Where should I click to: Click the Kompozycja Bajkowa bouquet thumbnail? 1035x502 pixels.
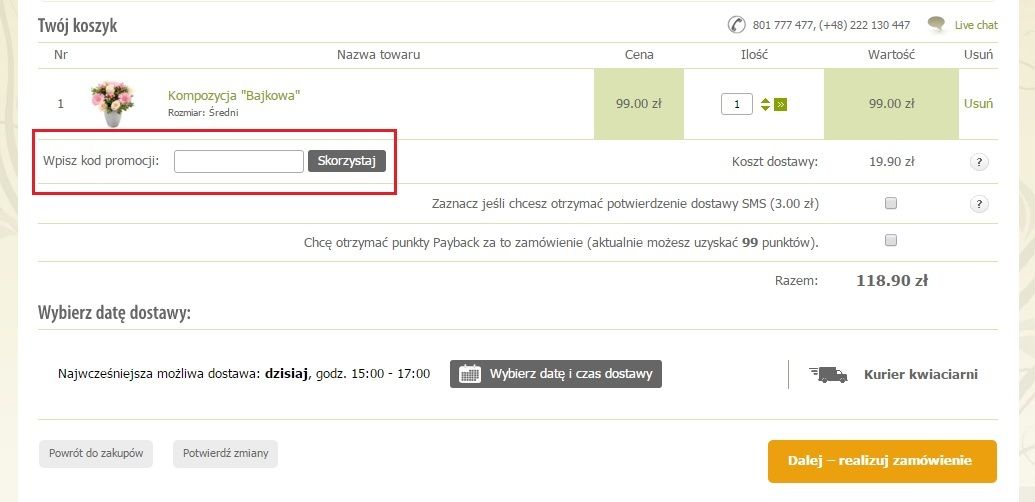tap(113, 104)
